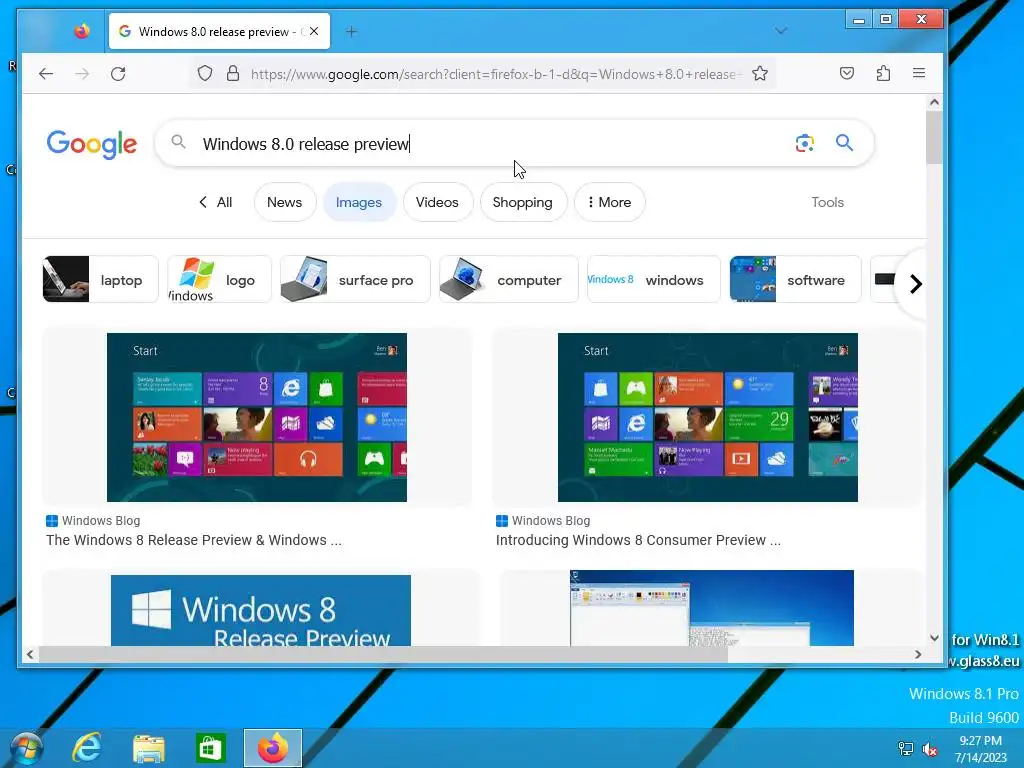Screen dimensions: 1024x768
Task: Click the horizontal scrollbar left arrow
Action: click(30, 654)
